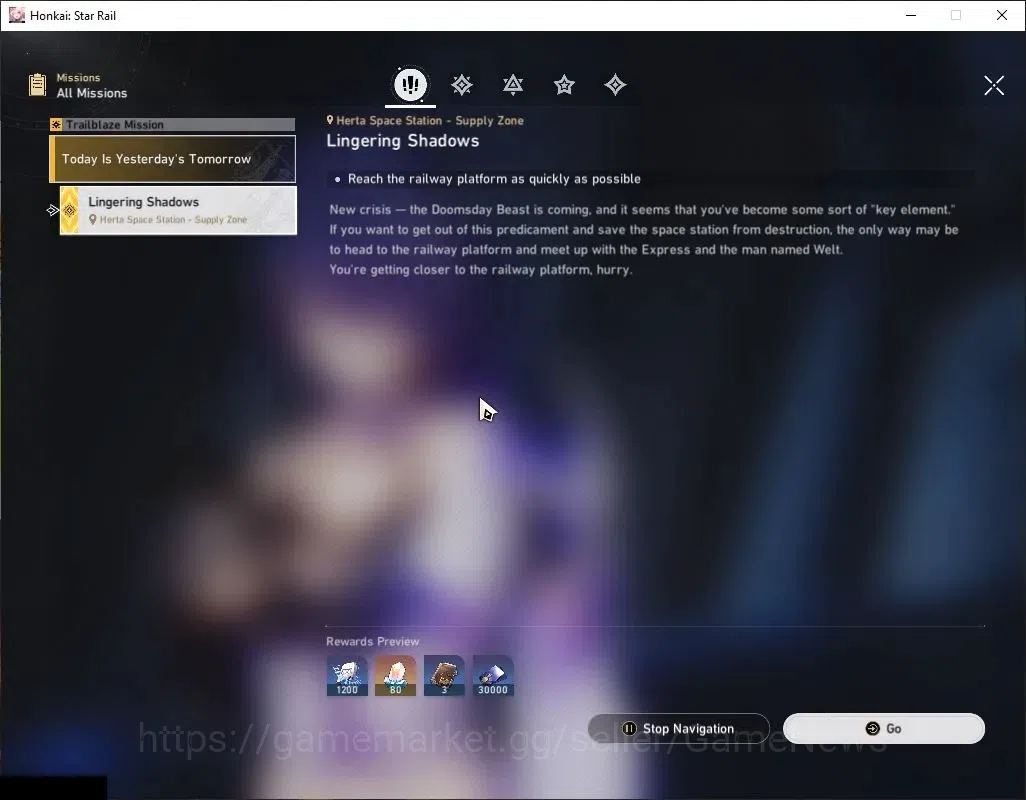Select Today Is Yesterday's Tomorrow mission

click(173, 159)
